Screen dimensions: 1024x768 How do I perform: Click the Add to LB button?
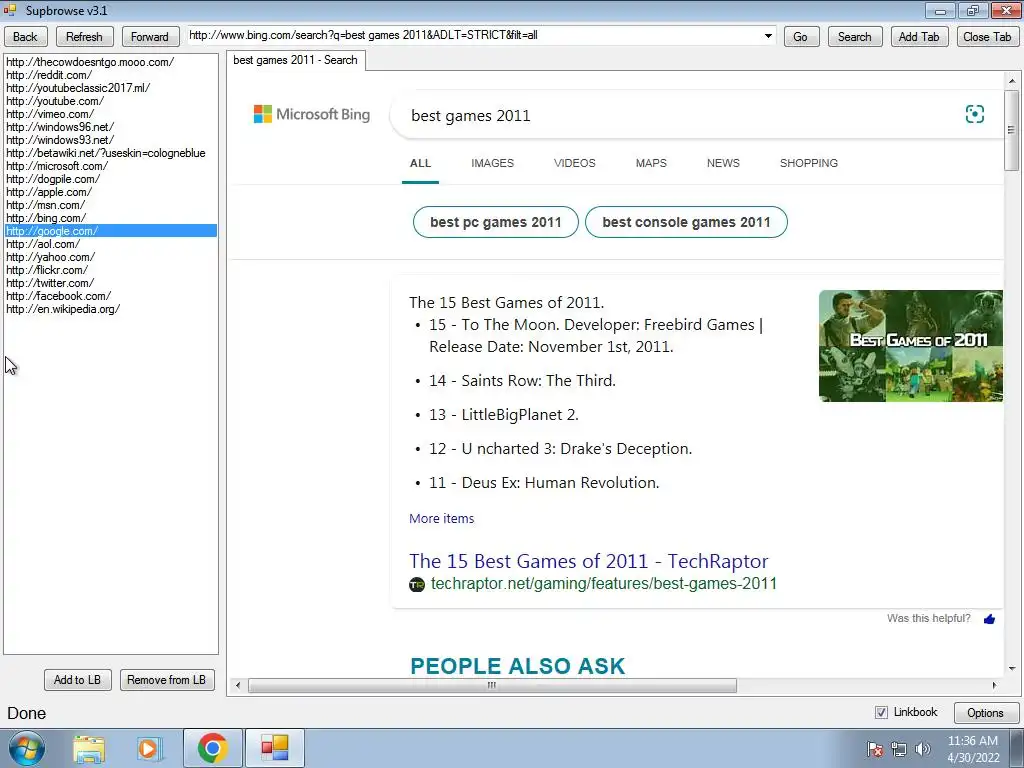pos(77,680)
